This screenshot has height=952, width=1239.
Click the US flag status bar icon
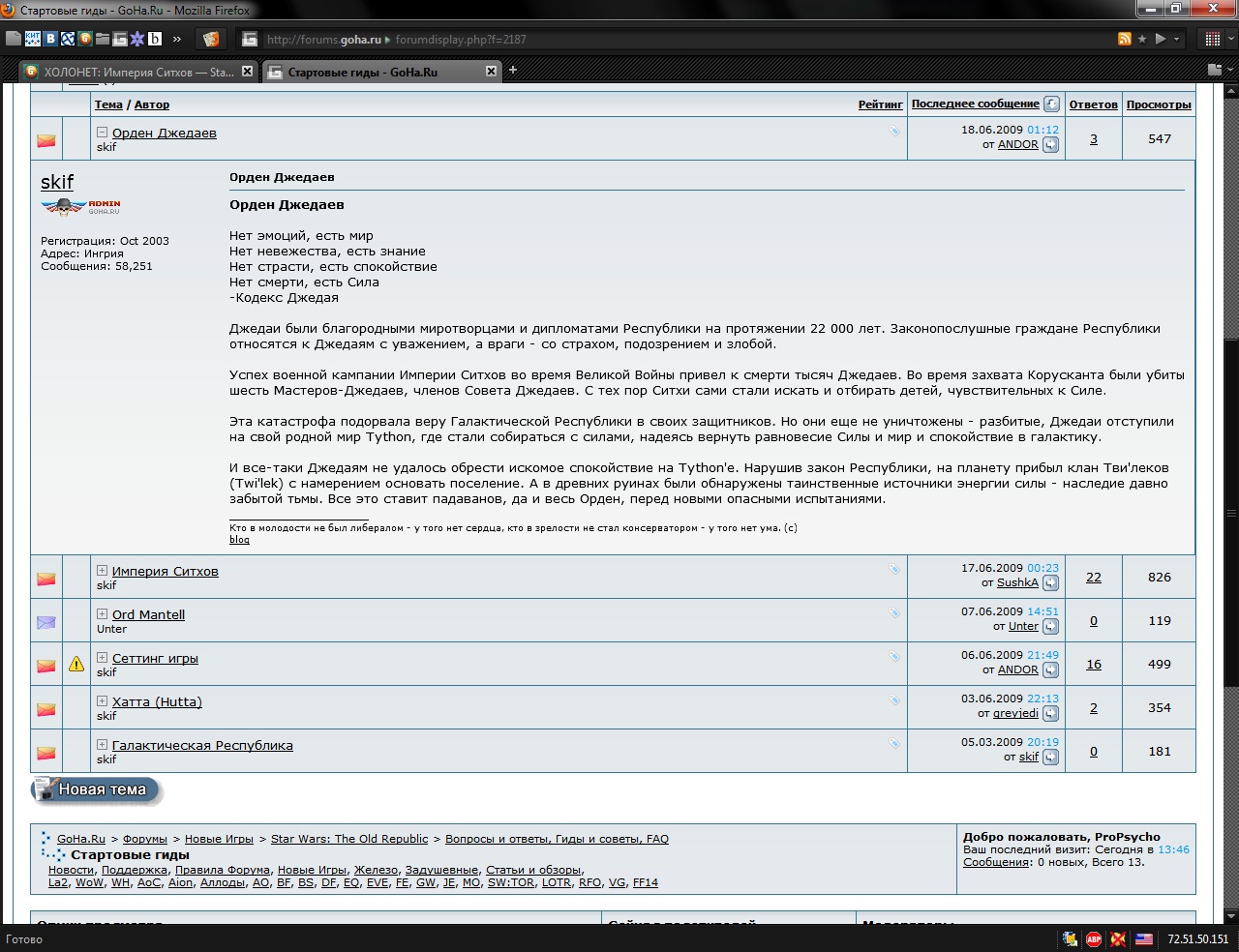tap(1144, 938)
